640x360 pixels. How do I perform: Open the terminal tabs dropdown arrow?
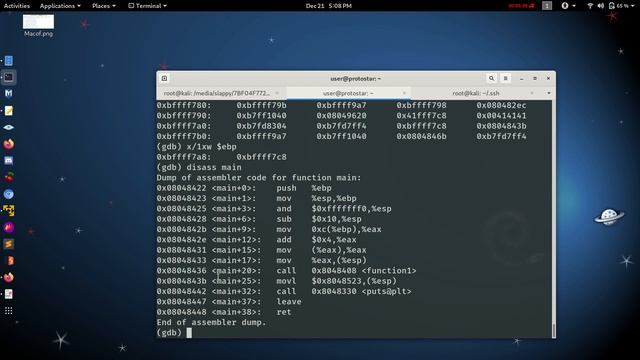click(x=549, y=93)
